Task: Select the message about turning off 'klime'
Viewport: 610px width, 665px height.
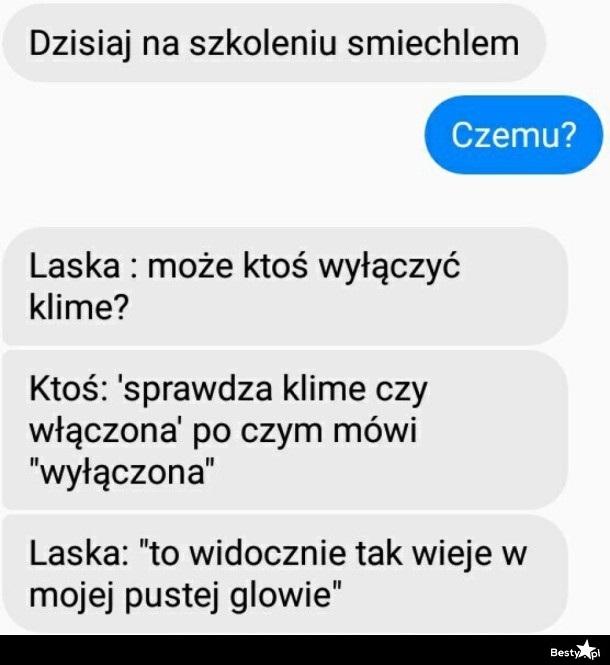Action: 285,287
